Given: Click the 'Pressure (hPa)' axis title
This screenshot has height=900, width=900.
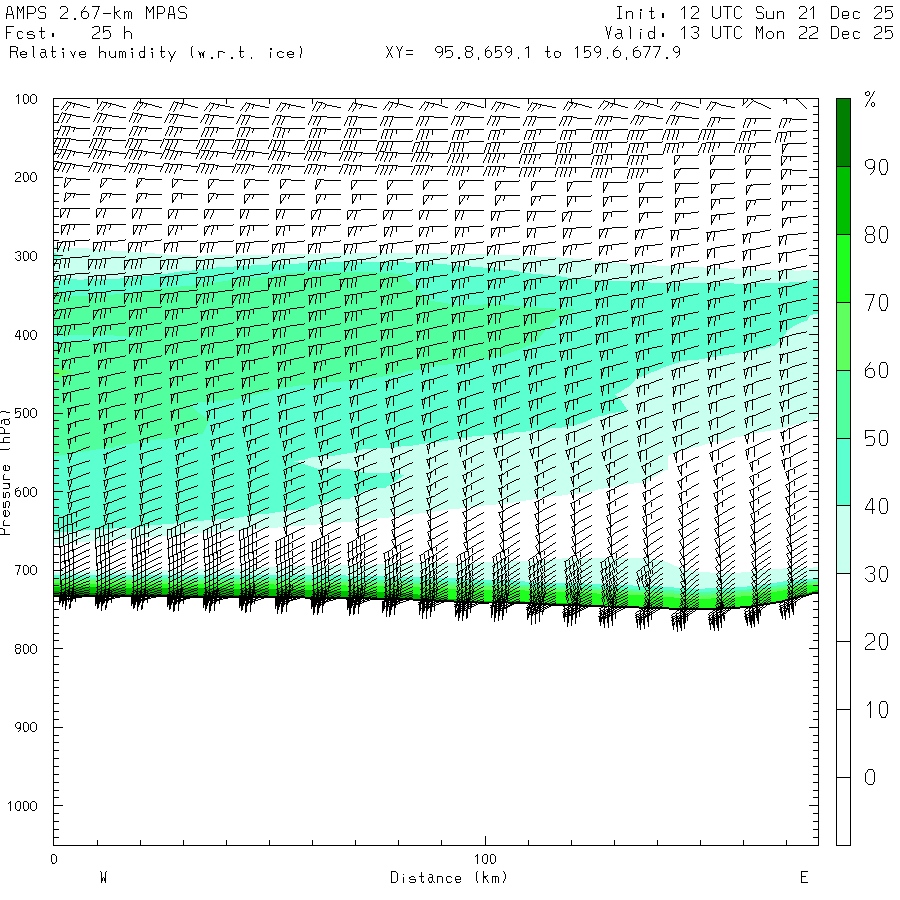Looking at the screenshot, I should click(x=5, y=472).
